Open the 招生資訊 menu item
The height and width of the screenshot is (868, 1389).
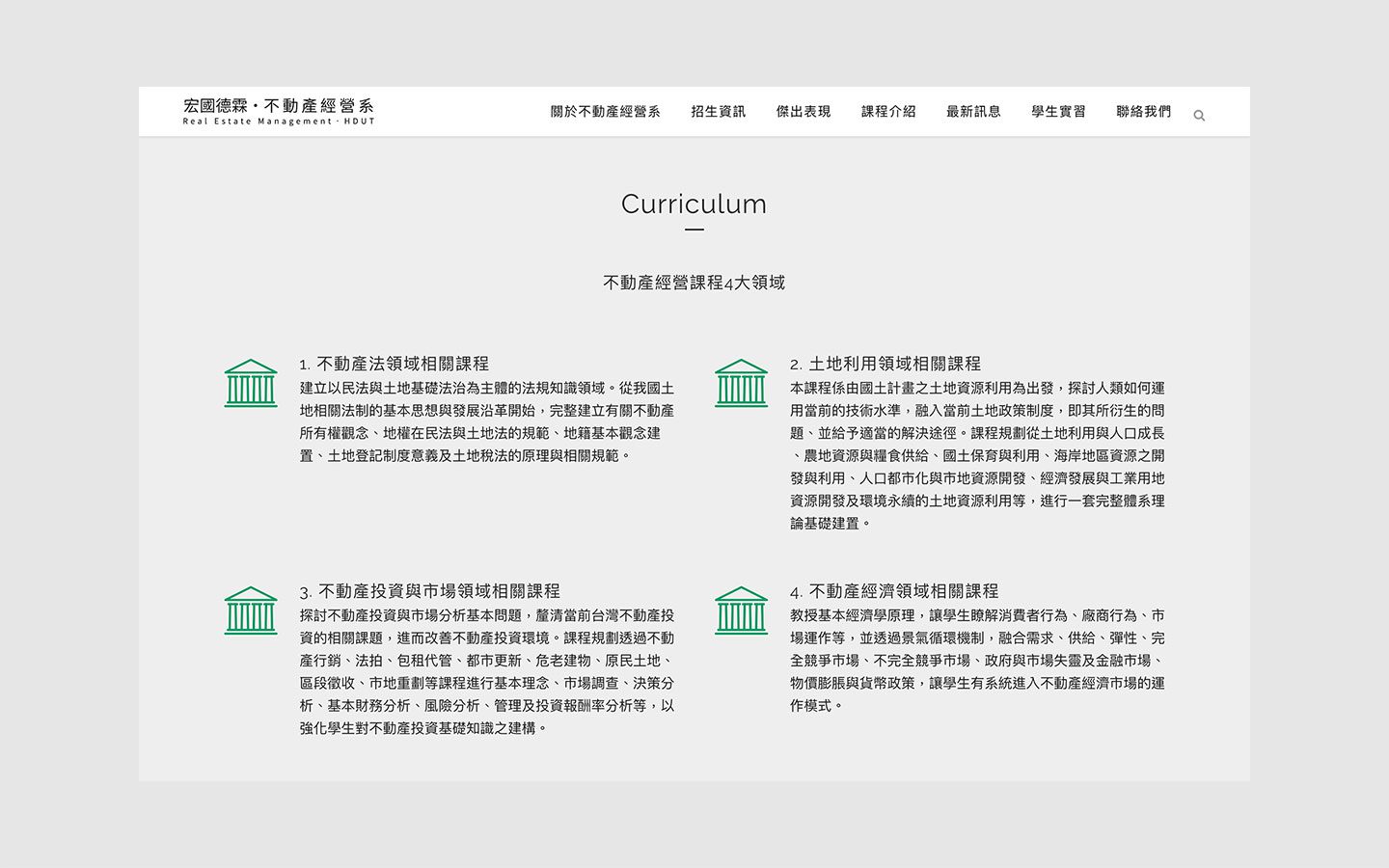click(x=718, y=112)
